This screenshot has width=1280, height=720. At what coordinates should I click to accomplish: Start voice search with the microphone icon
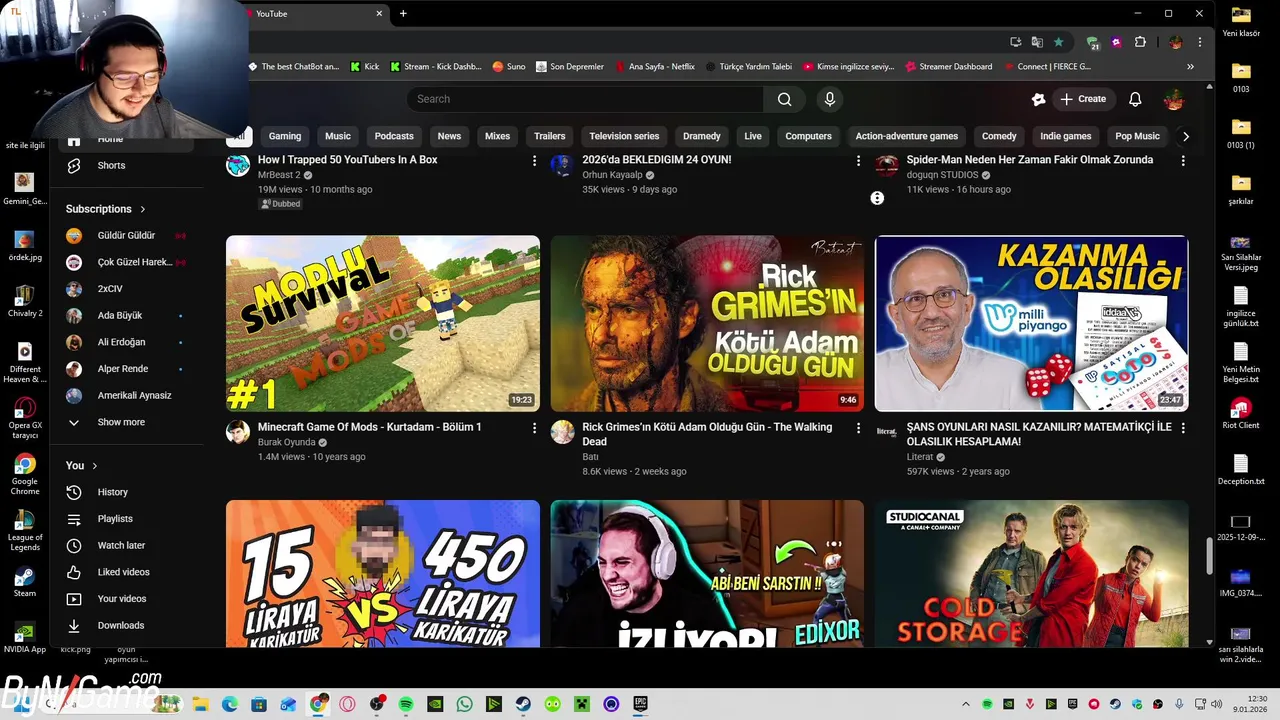tap(829, 99)
